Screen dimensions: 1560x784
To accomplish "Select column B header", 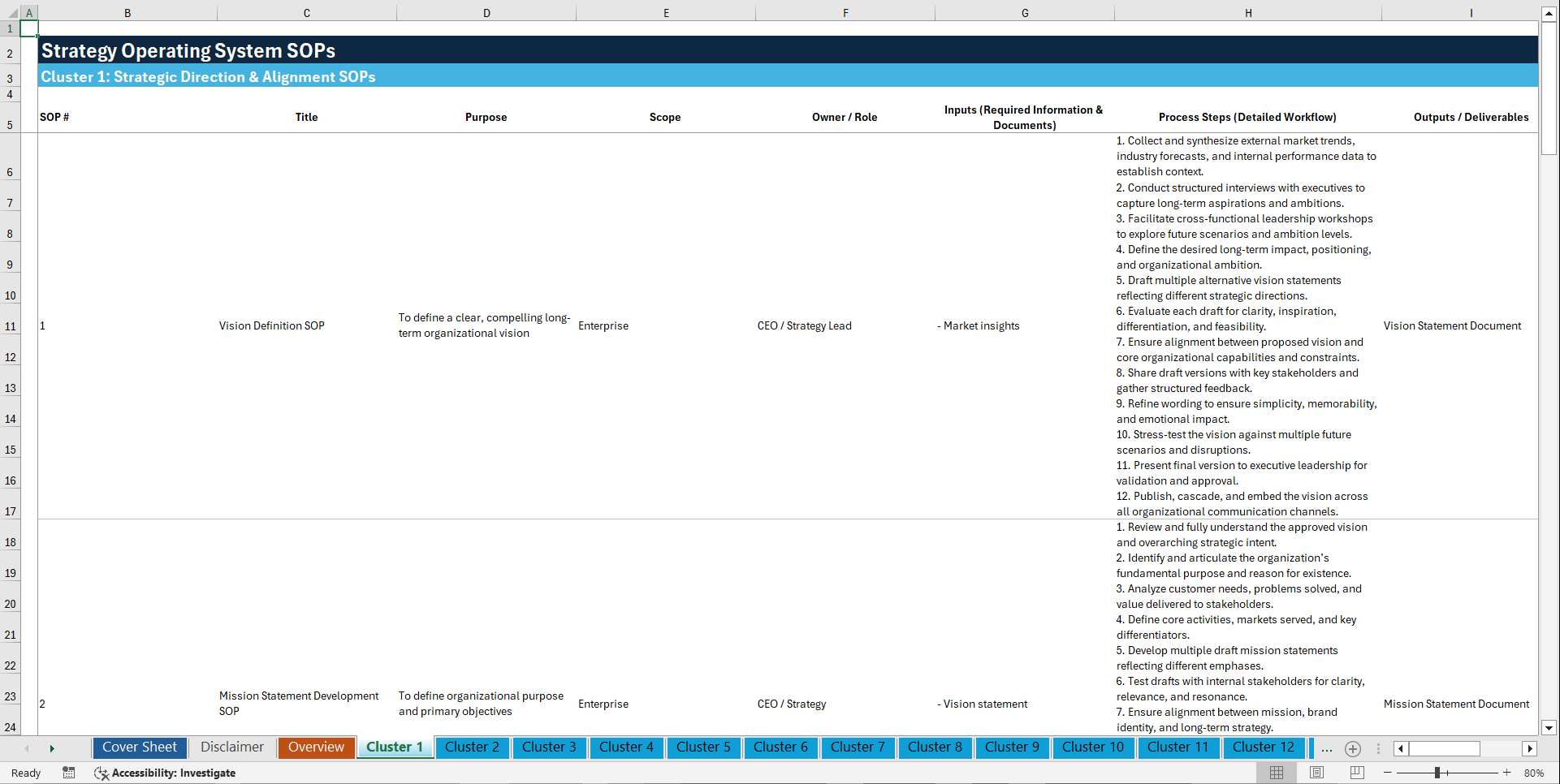I will coord(127,13).
